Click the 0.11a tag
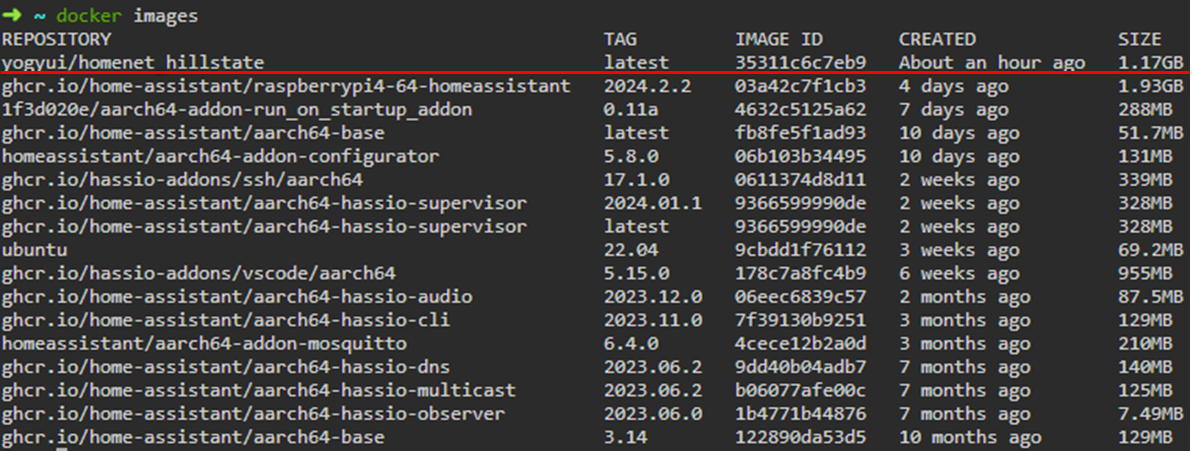 (x=631, y=110)
